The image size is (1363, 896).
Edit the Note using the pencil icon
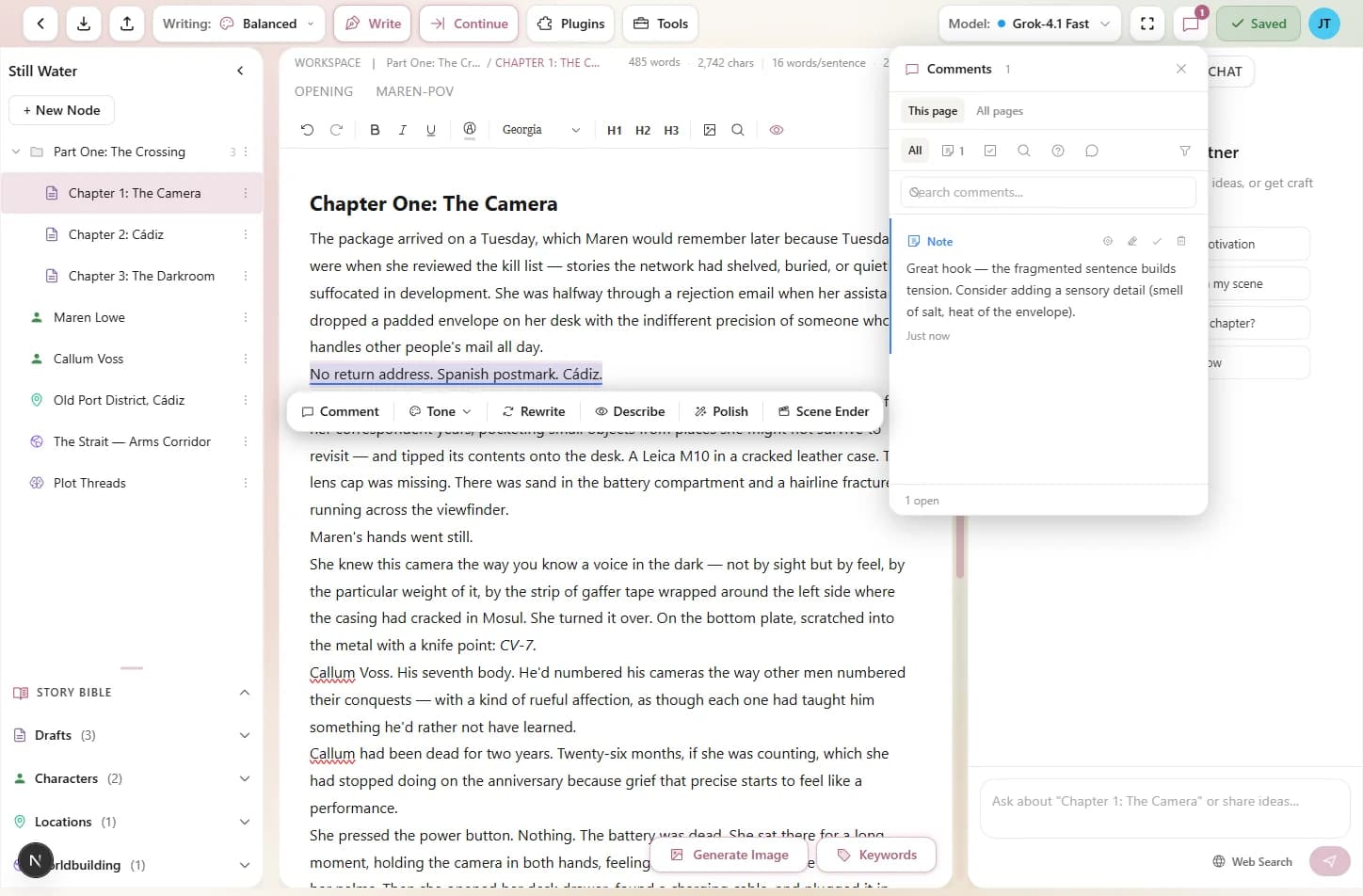click(1132, 241)
